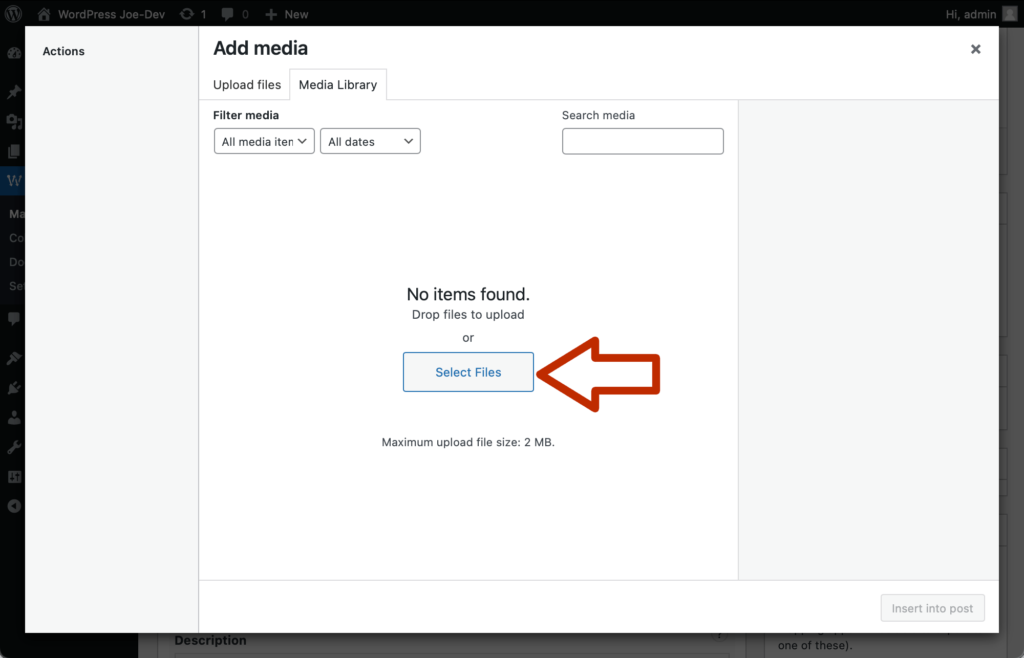Open the Media icon in sidebar
Viewport: 1024px width, 658px height.
[14, 122]
